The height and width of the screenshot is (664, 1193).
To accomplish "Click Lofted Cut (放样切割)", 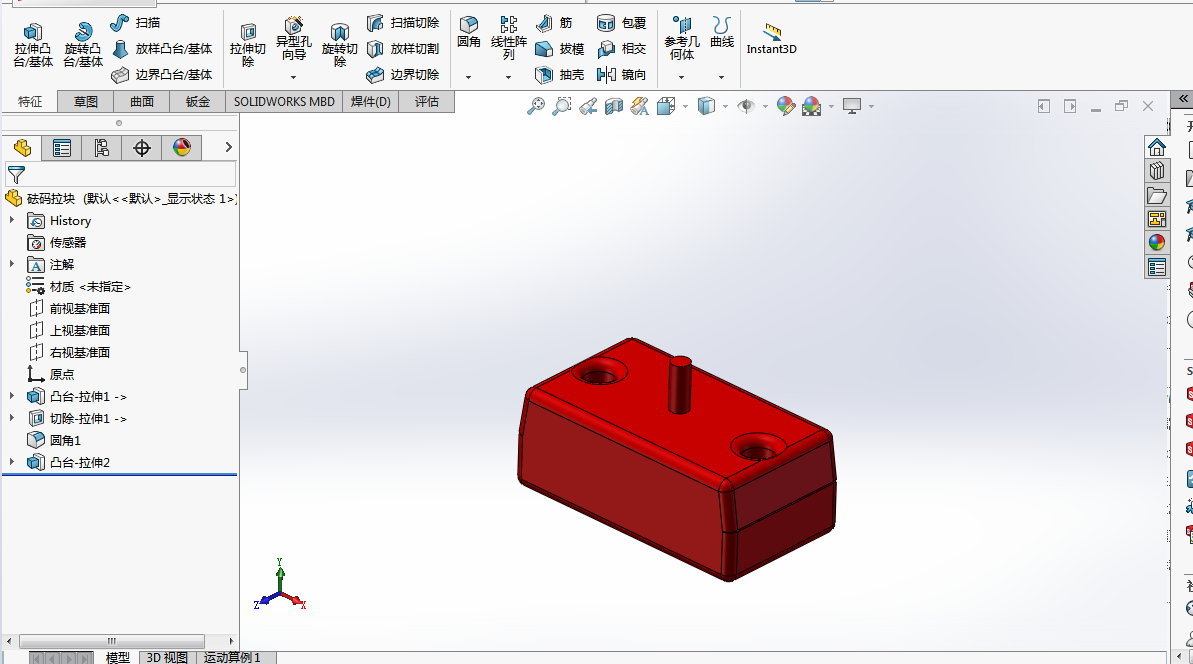I will (402, 49).
